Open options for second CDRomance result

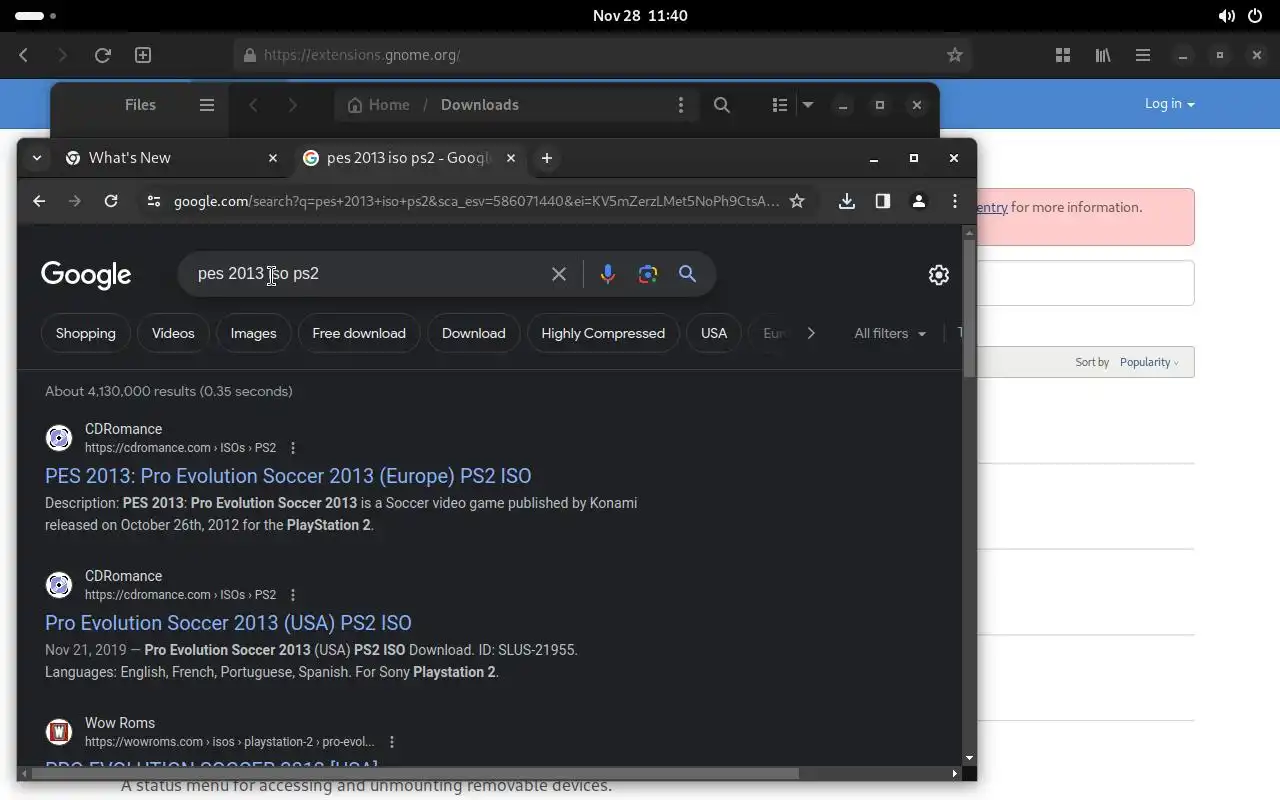tap(293, 595)
